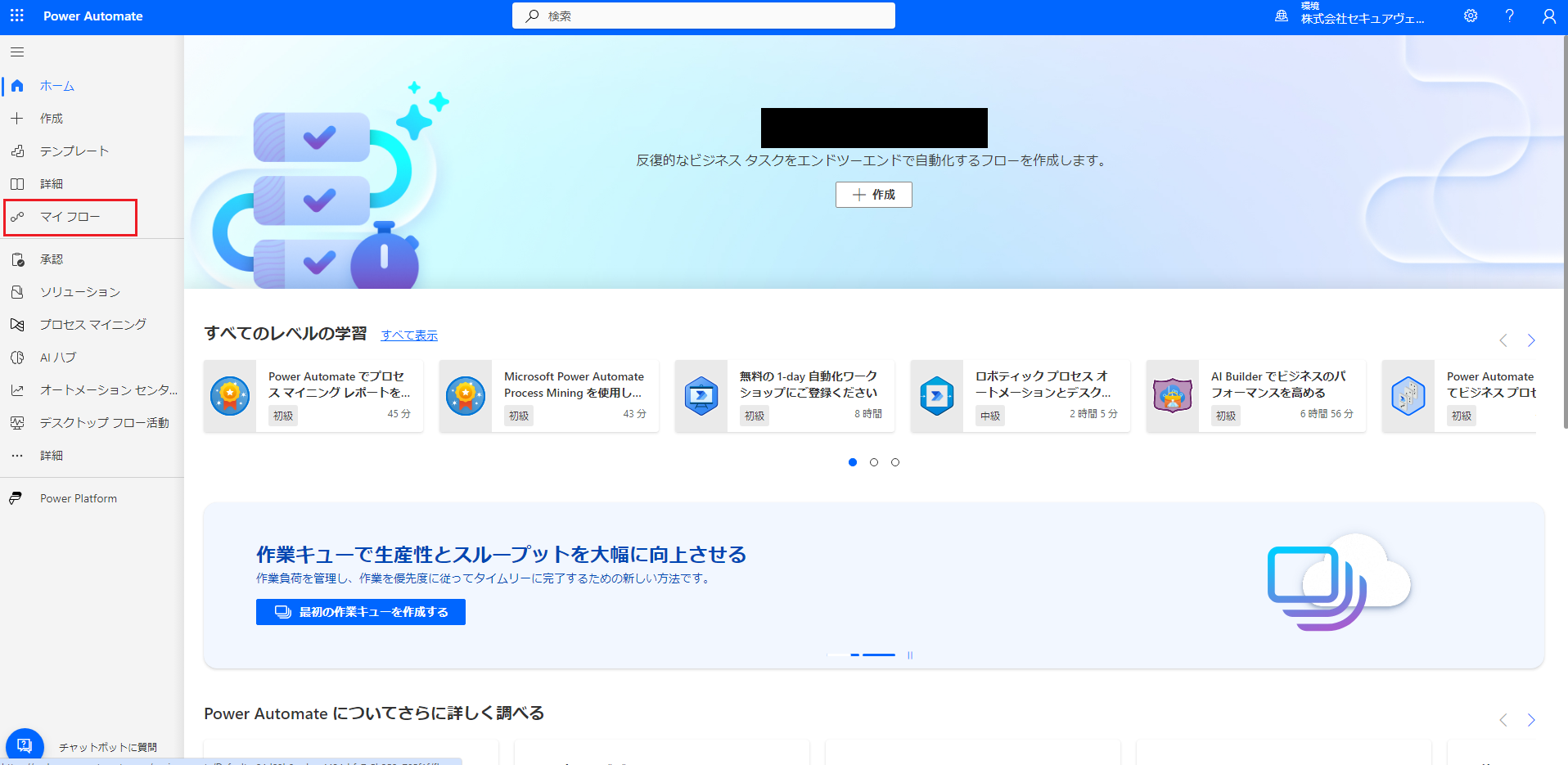The image size is (1568, 765).
Task: Next arrow in 'さらに詳しく調べる' section
Action: 1531,720
